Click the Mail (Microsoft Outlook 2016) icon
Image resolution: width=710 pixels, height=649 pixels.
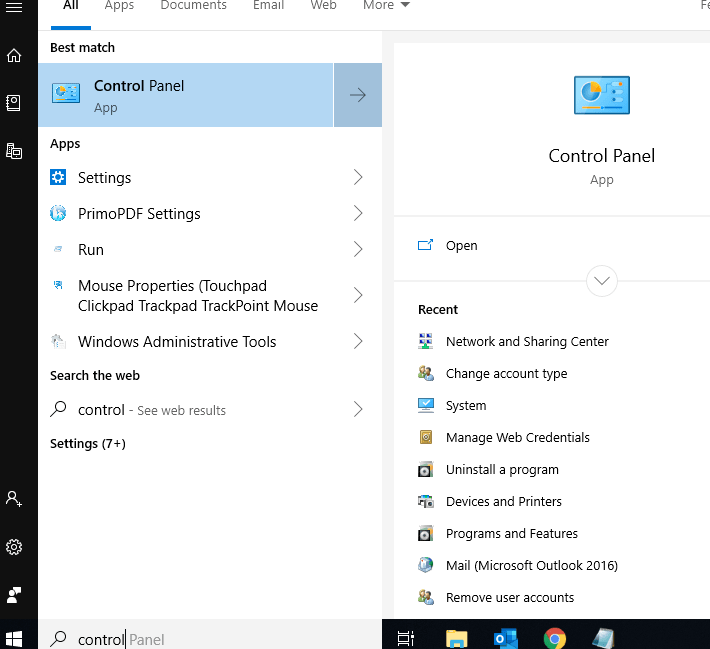click(x=426, y=565)
